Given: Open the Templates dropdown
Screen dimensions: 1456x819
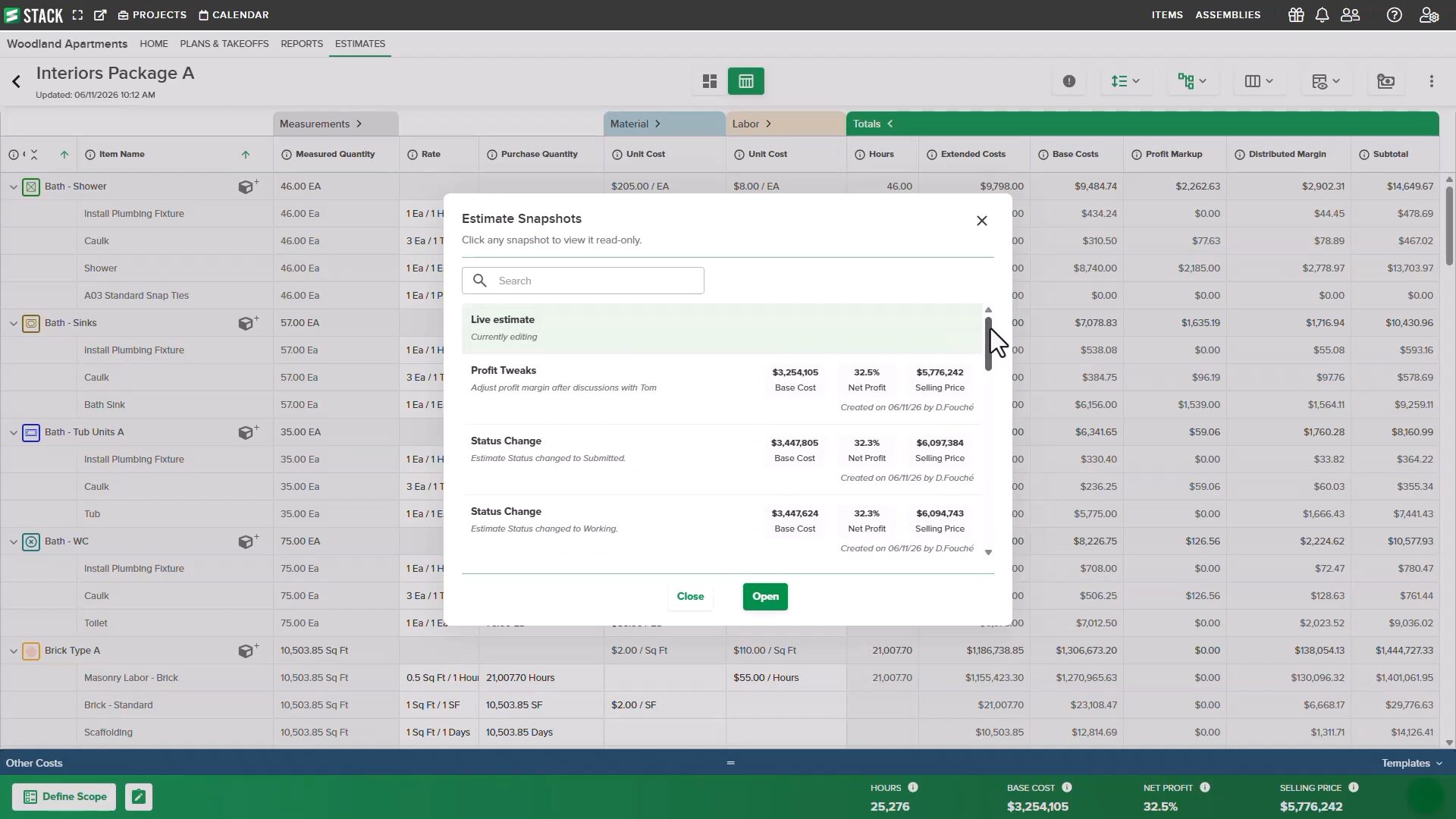Looking at the screenshot, I should [1412, 763].
